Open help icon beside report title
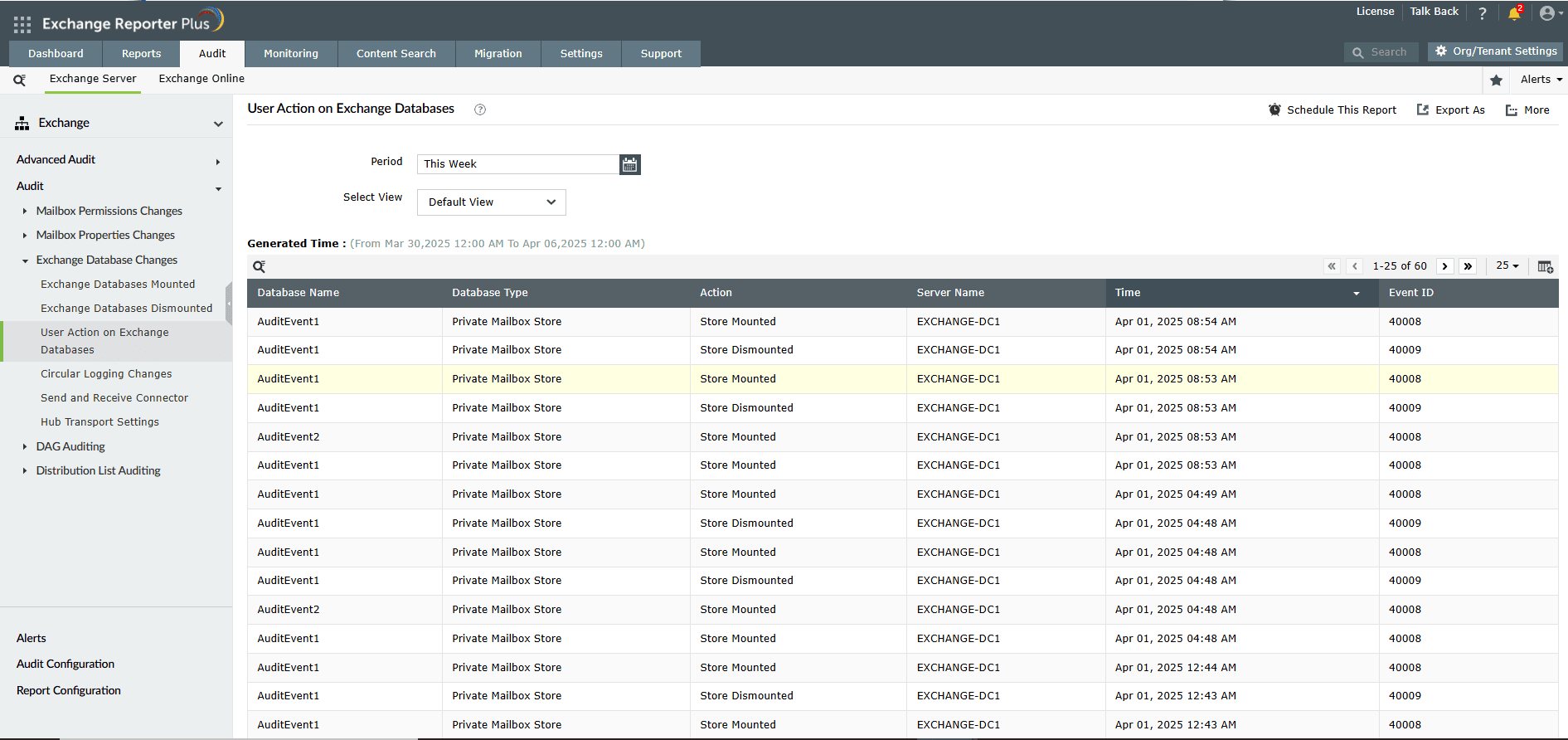Image resolution: width=1568 pixels, height=740 pixels. [480, 110]
